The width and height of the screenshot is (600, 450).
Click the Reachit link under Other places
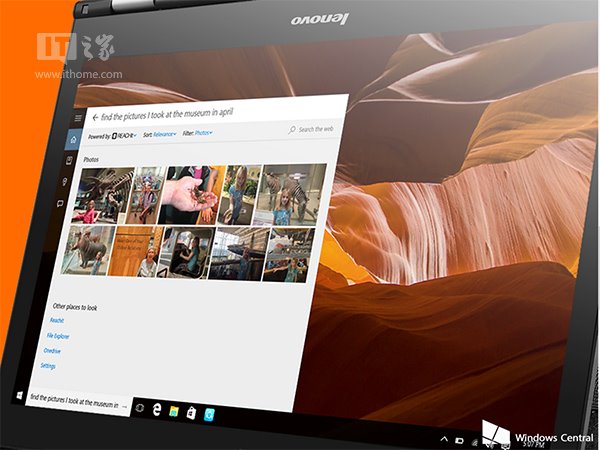(x=57, y=320)
